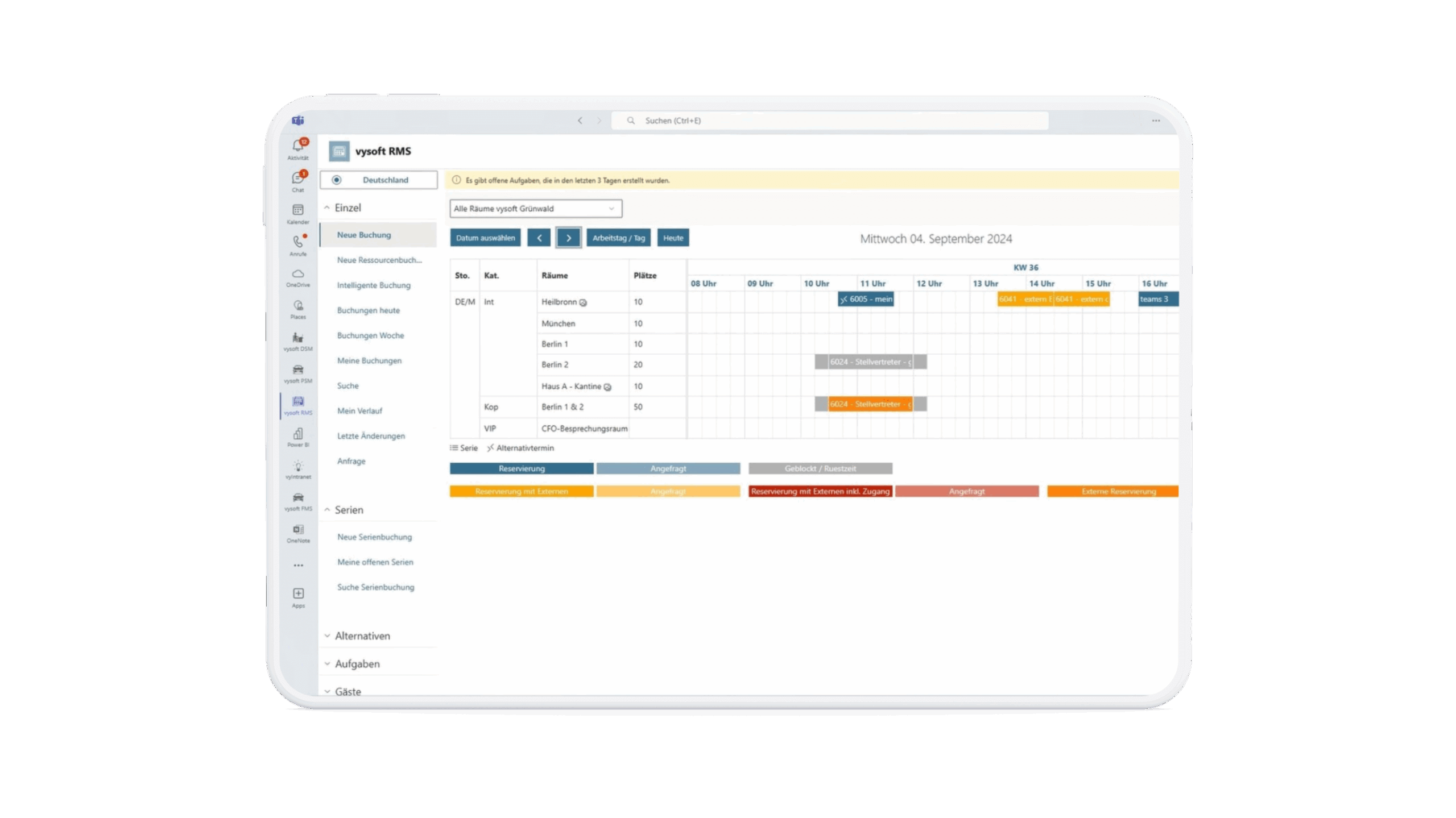
Task: Click the vysoft RMS calendar logo
Action: tap(340, 151)
